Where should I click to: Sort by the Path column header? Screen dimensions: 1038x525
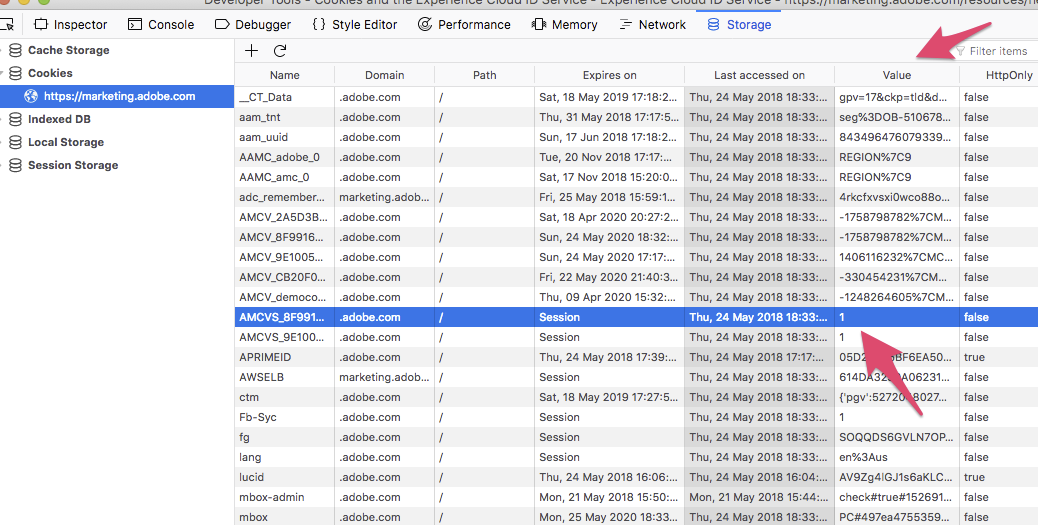(485, 75)
